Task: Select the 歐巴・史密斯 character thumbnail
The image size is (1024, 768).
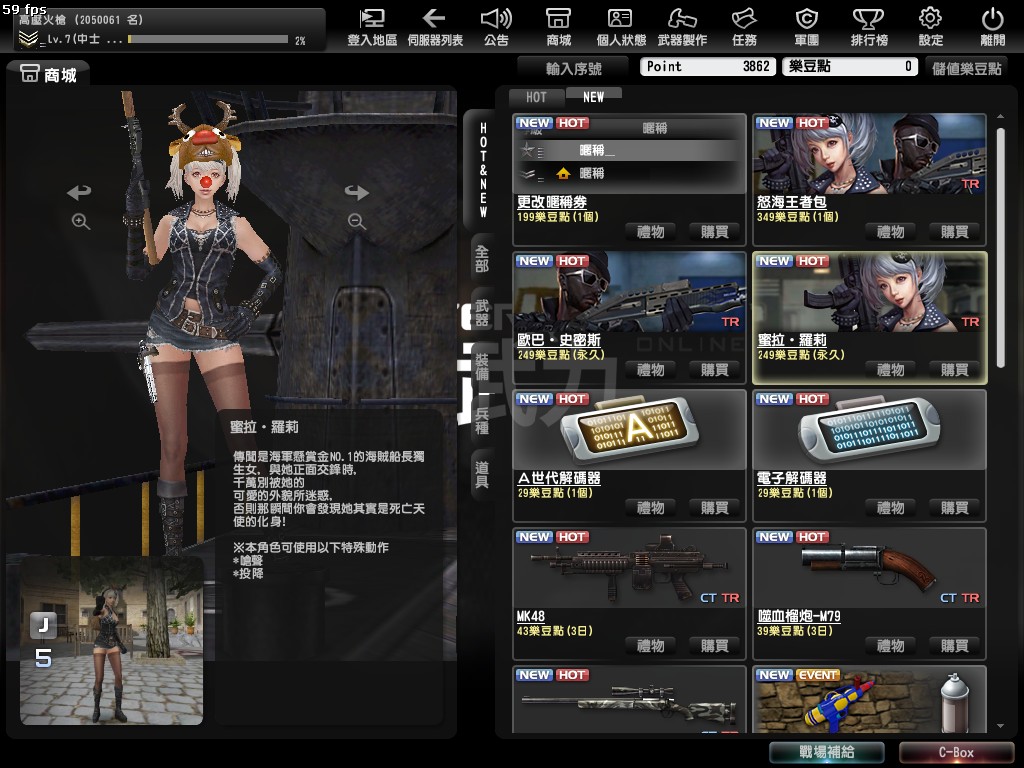Action: coord(629,292)
